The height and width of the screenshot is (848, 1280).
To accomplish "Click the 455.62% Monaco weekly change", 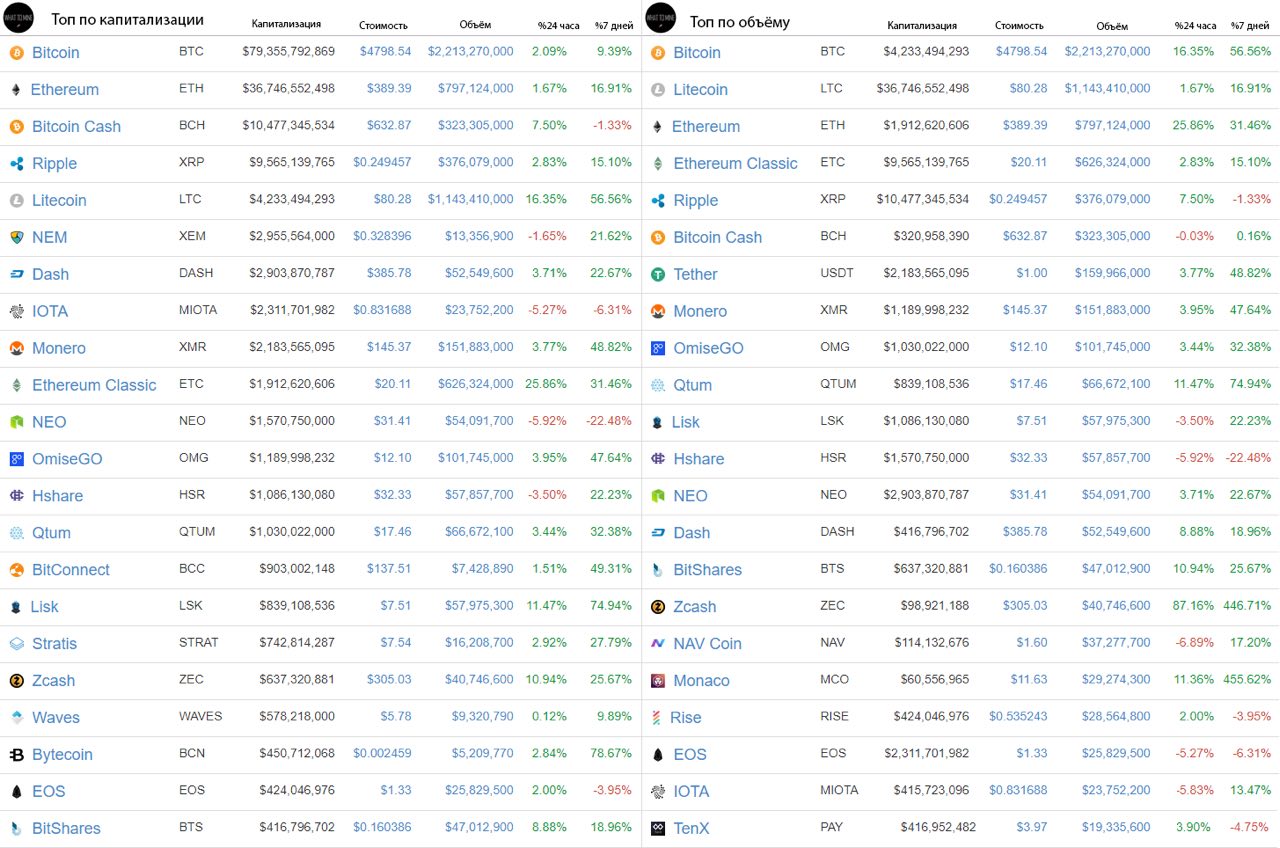I will point(1247,680).
